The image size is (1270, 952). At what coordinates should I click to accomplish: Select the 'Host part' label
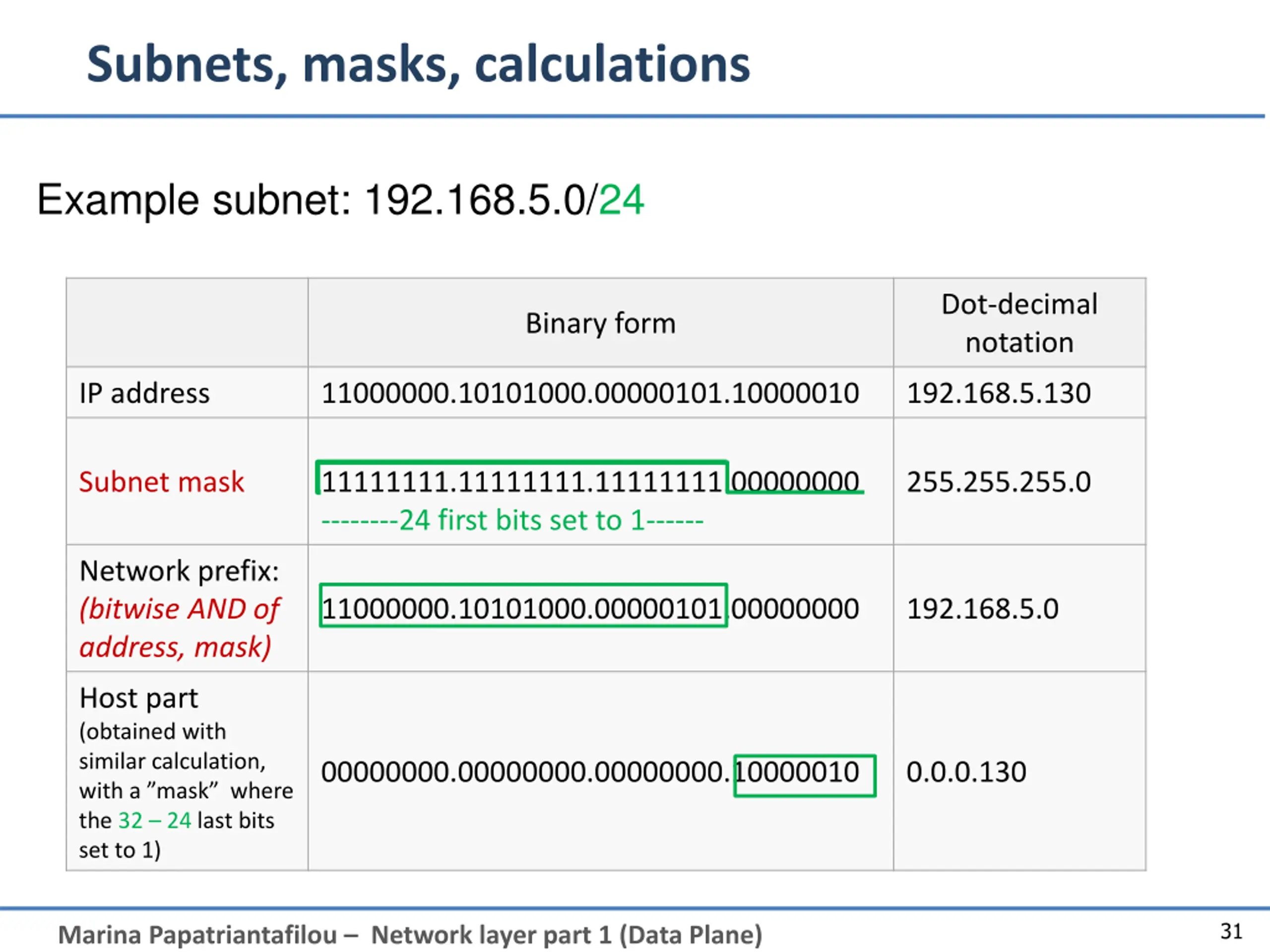(138, 698)
